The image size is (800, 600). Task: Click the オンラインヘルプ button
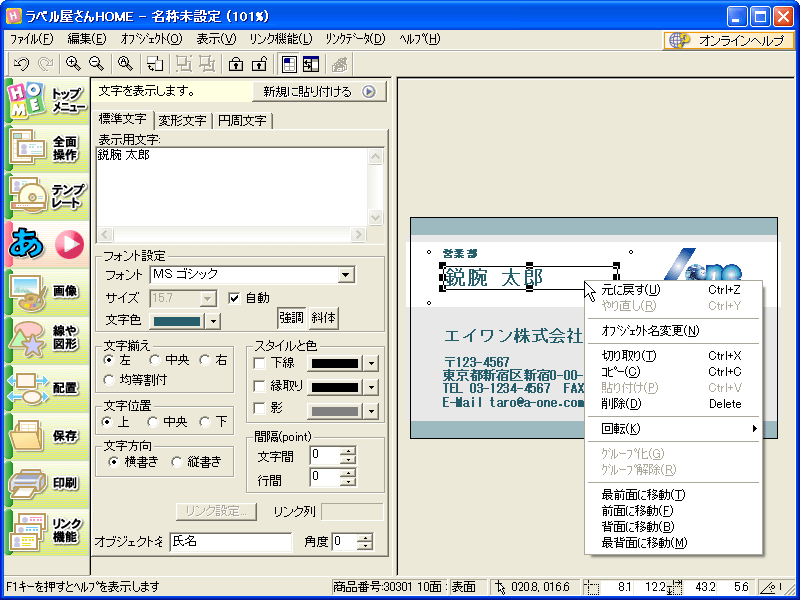pyautogui.click(x=729, y=40)
